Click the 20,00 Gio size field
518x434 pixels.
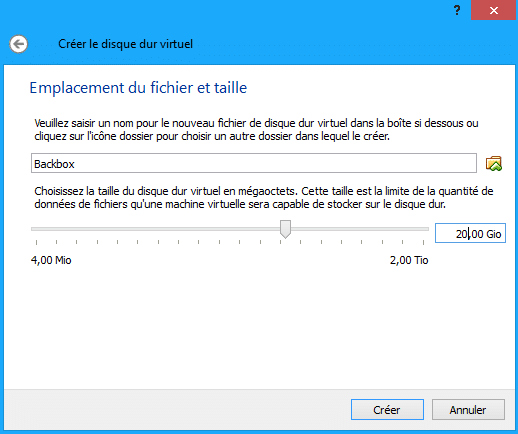470,233
